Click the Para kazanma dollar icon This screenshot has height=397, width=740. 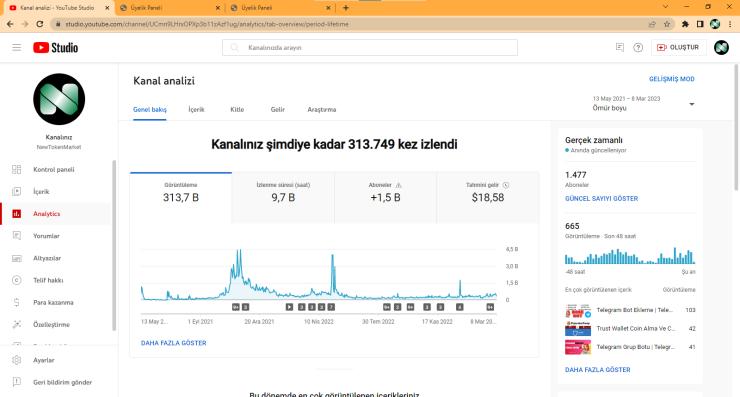(x=17, y=303)
